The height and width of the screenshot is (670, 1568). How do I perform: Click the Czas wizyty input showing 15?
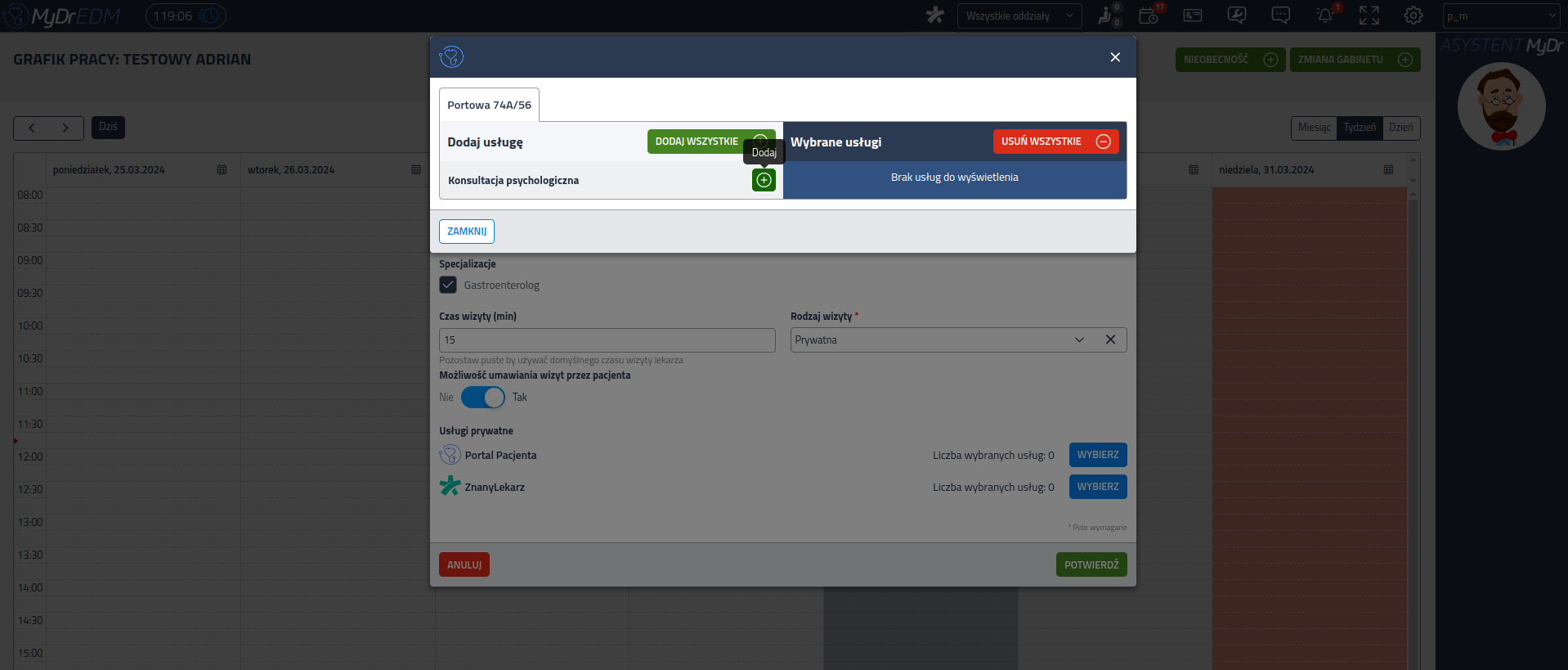pyautogui.click(x=607, y=340)
